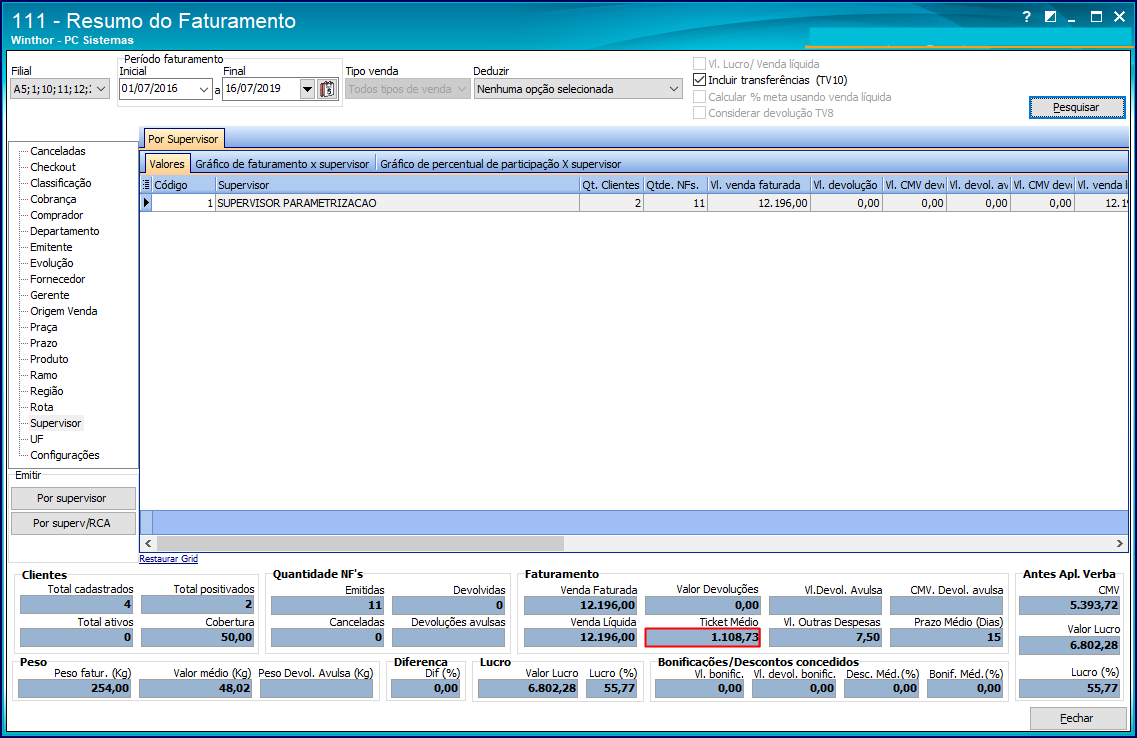Click the row indicator arrow of SUPERVISOR PARAMETRIZACAO
Viewport: 1137px width, 738px height.
pos(146,203)
